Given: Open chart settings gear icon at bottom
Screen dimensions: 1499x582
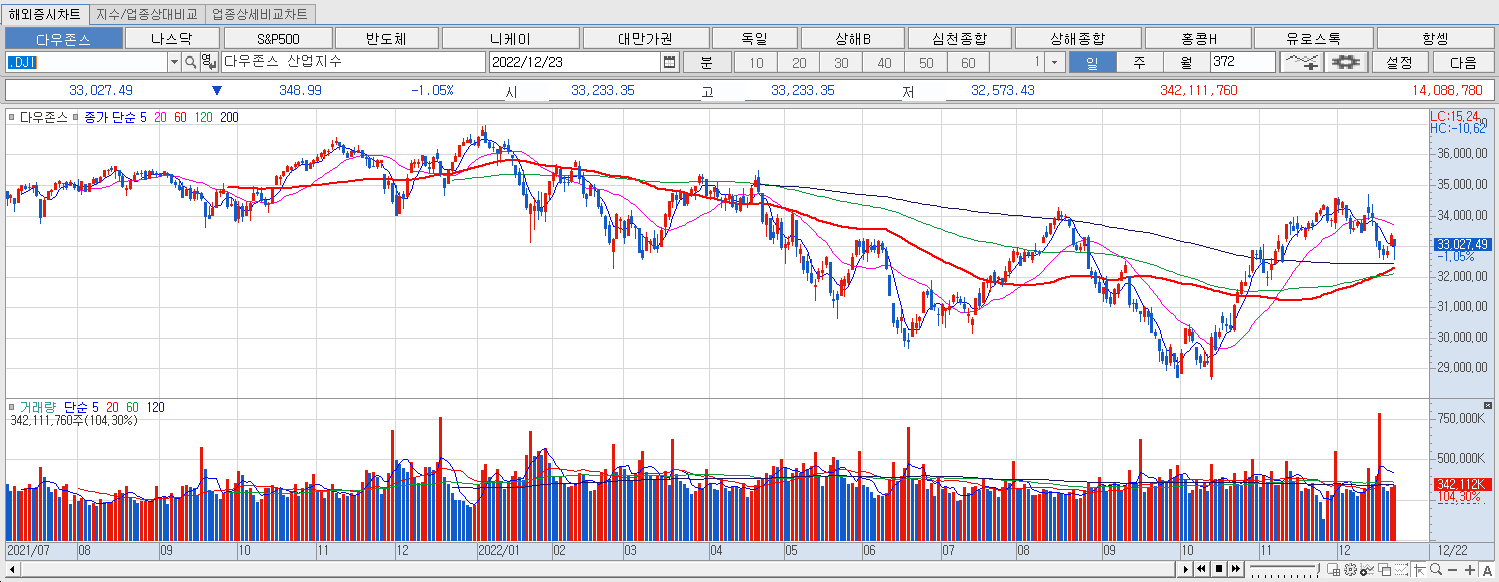Looking at the screenshot, I should (1350, 569).
